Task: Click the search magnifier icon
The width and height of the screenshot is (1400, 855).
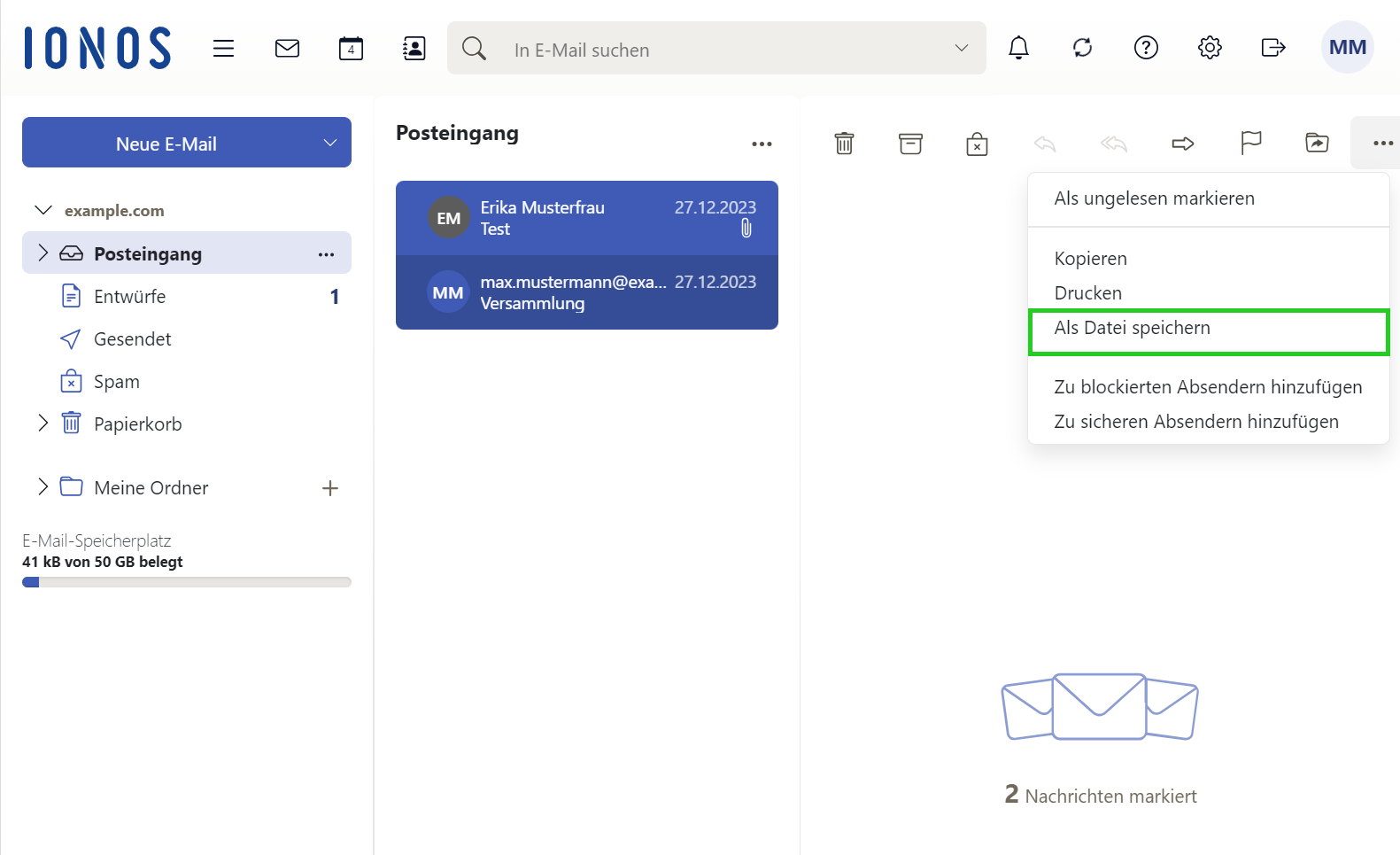Action: 475,48
